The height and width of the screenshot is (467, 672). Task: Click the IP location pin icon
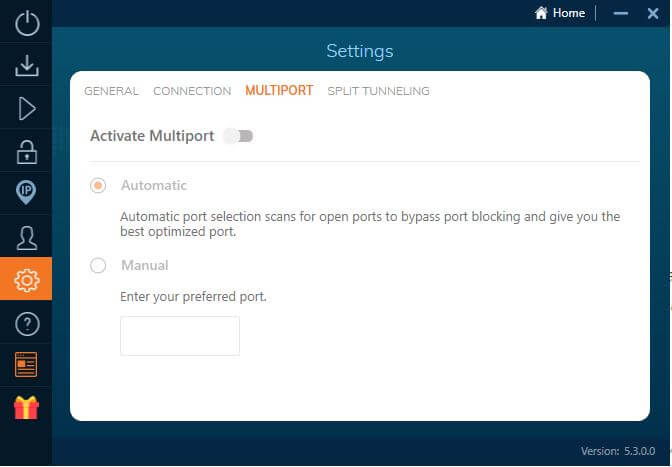[x=26, y=192]
